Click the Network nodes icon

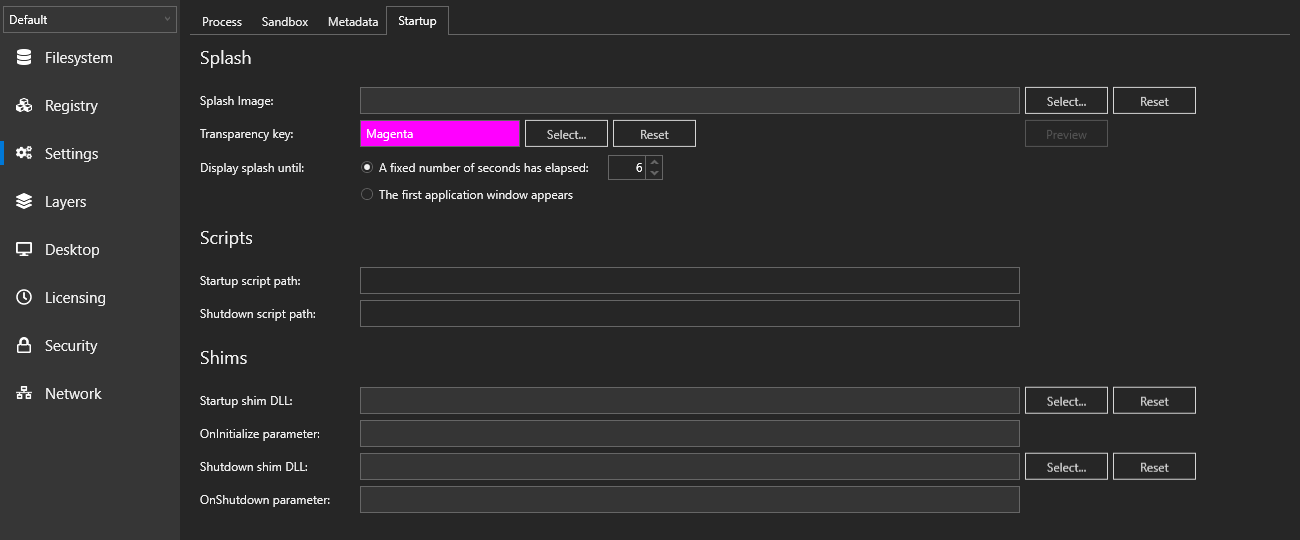tap(24, 394)
